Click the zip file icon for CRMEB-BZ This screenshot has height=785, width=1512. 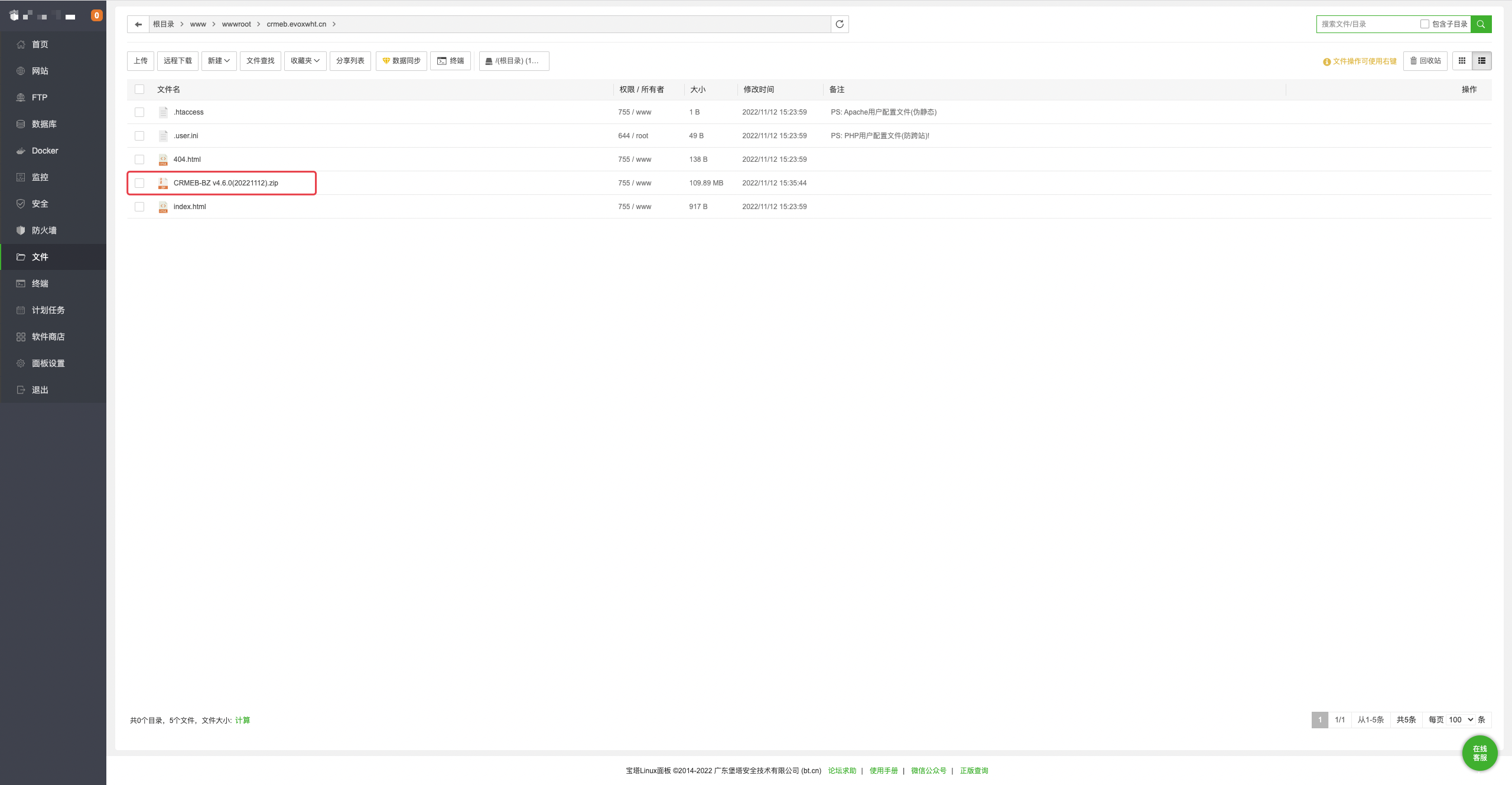(163, 183)
